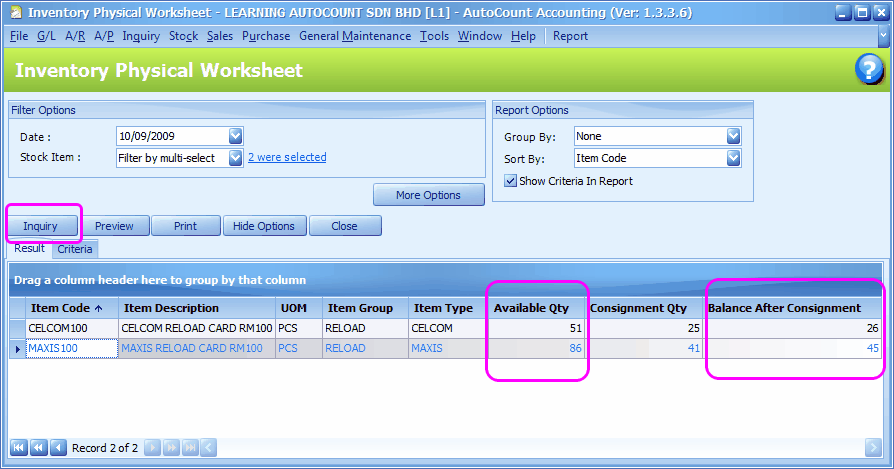The width and height of the screenshot is (894, 469).
Task: Click Balance After Consignment value 26
Action: pyautogui.click(x=793, y=328)
